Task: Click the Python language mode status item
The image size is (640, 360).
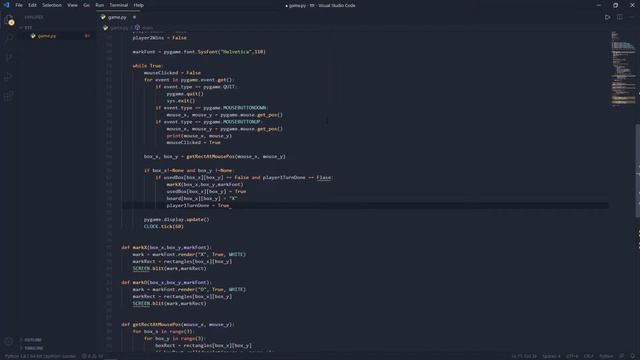Action: point(606,356)
